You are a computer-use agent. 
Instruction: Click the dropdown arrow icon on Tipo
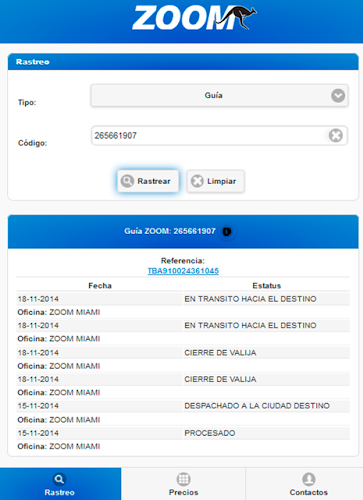point(338,96)
